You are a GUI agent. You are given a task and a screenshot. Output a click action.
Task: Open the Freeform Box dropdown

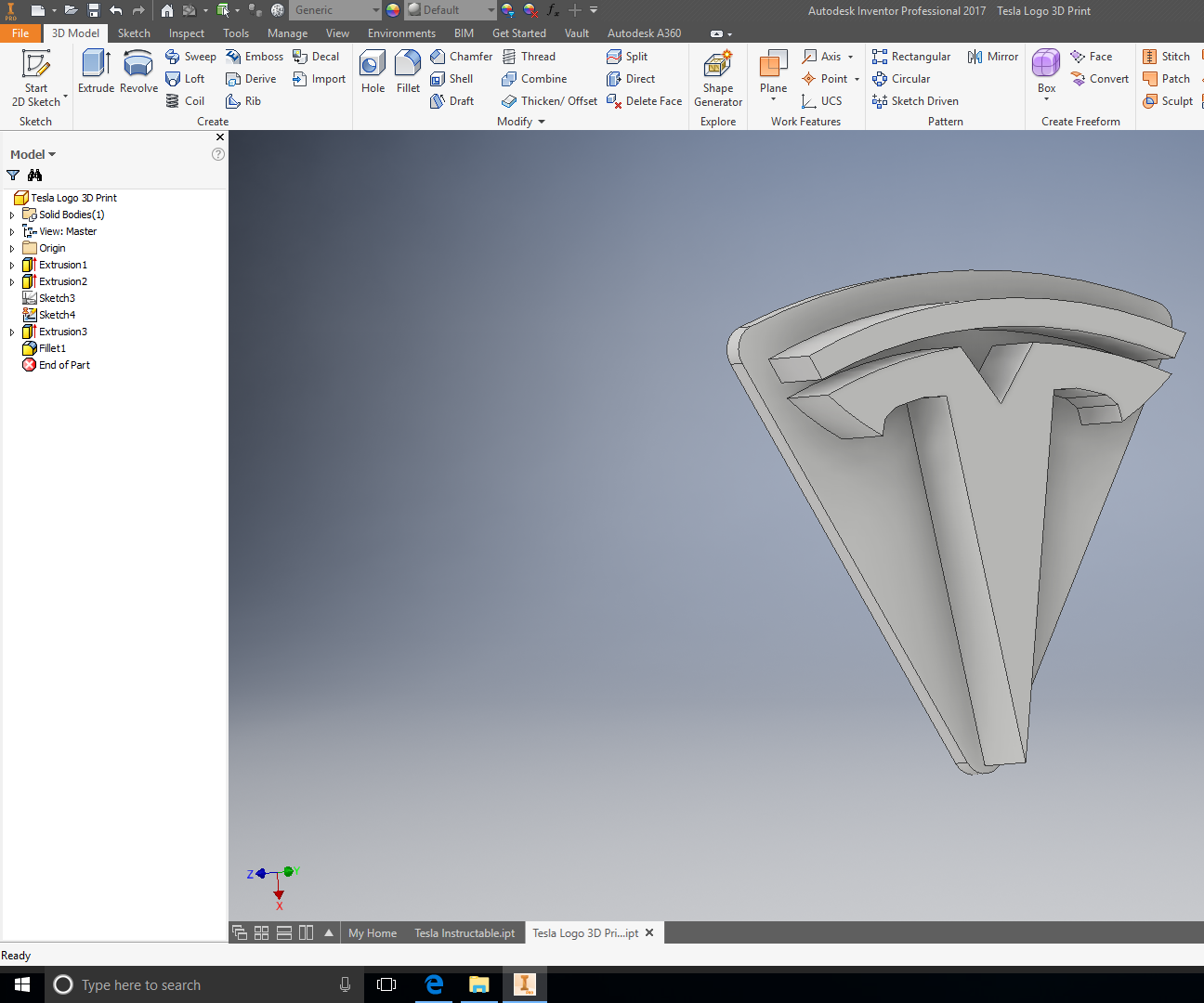(1046, 99)
